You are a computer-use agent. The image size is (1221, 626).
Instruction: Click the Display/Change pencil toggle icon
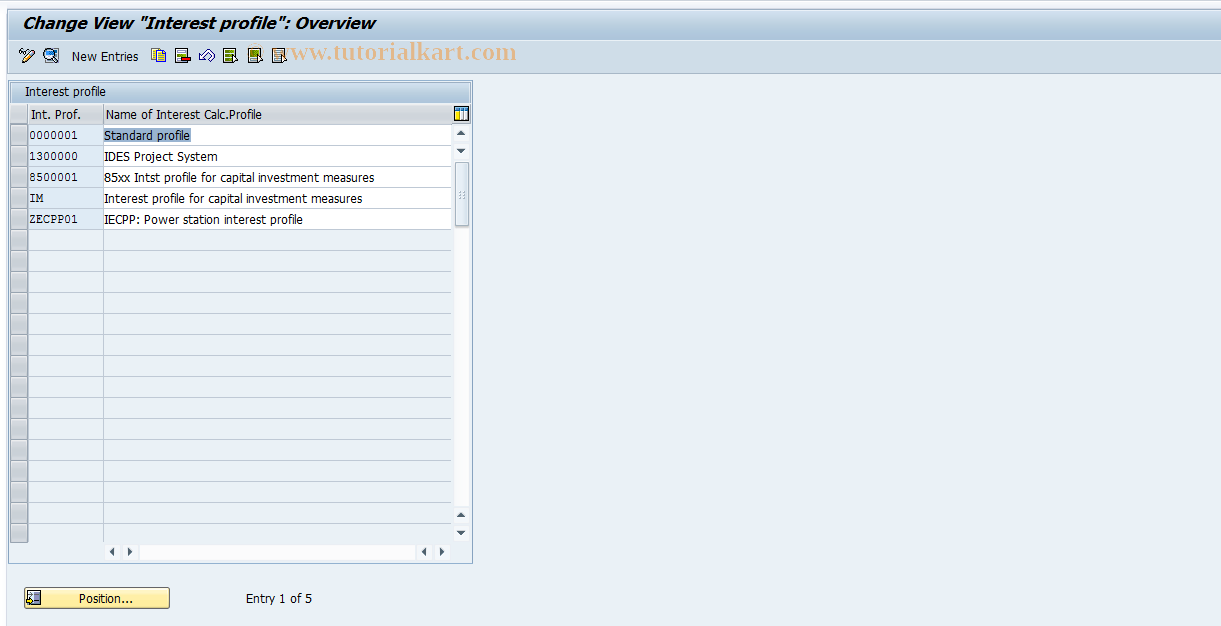(27, 56)
